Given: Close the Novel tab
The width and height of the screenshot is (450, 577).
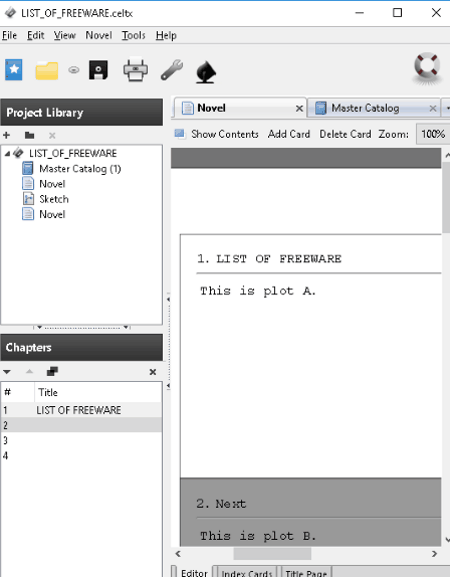Looking at the screenshot, I should [300, 108].
